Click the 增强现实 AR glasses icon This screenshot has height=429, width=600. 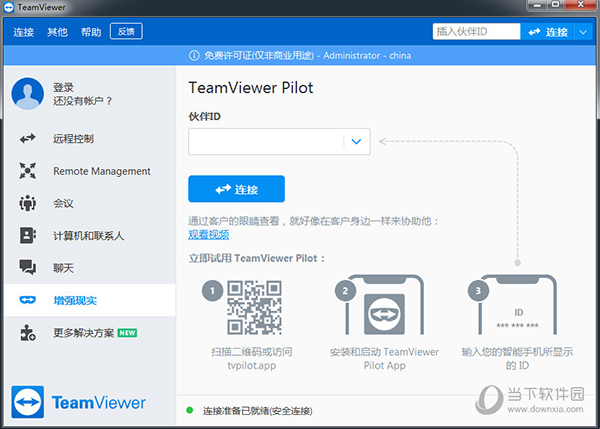(28, 300)
